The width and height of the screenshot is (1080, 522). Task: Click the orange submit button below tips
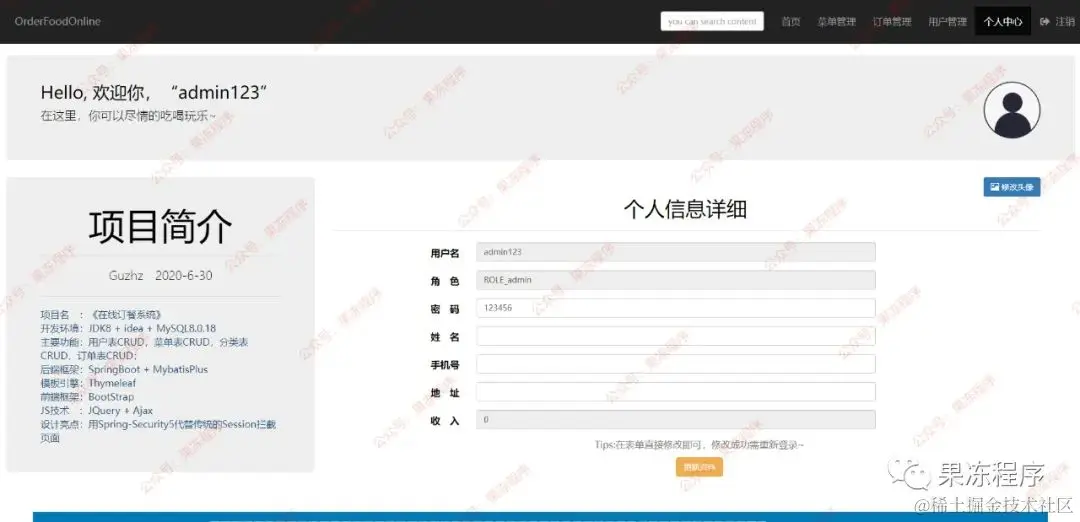[x=699, y=467]
